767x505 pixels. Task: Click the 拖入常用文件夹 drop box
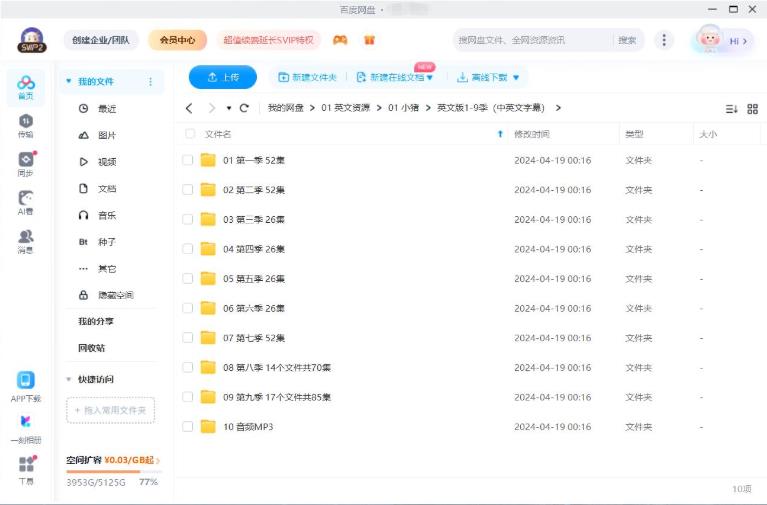pos(111,410)
